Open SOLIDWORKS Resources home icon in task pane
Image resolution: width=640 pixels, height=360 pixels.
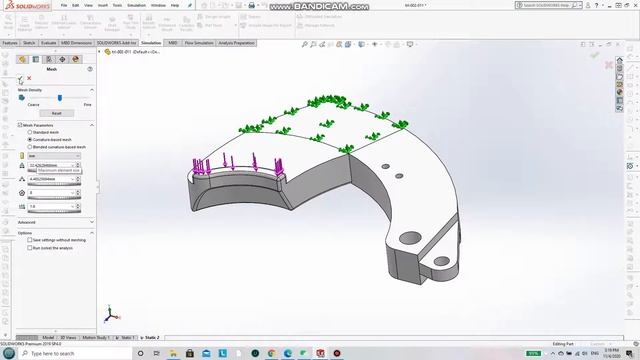pos(619,60)
